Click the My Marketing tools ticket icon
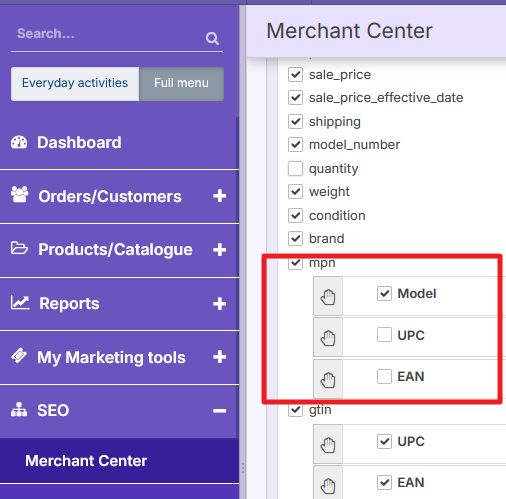Image resolution: width=506 pixels, height=499 pixels. 19,356
